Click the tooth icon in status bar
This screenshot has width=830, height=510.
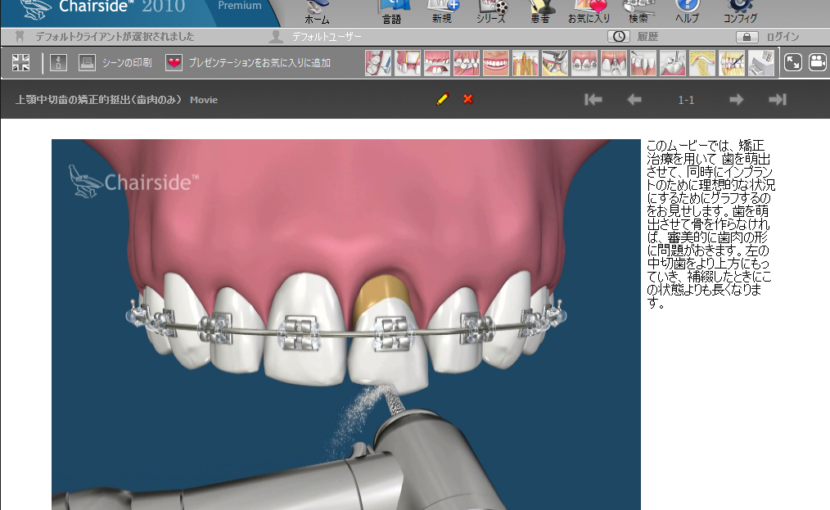[20, 37]
